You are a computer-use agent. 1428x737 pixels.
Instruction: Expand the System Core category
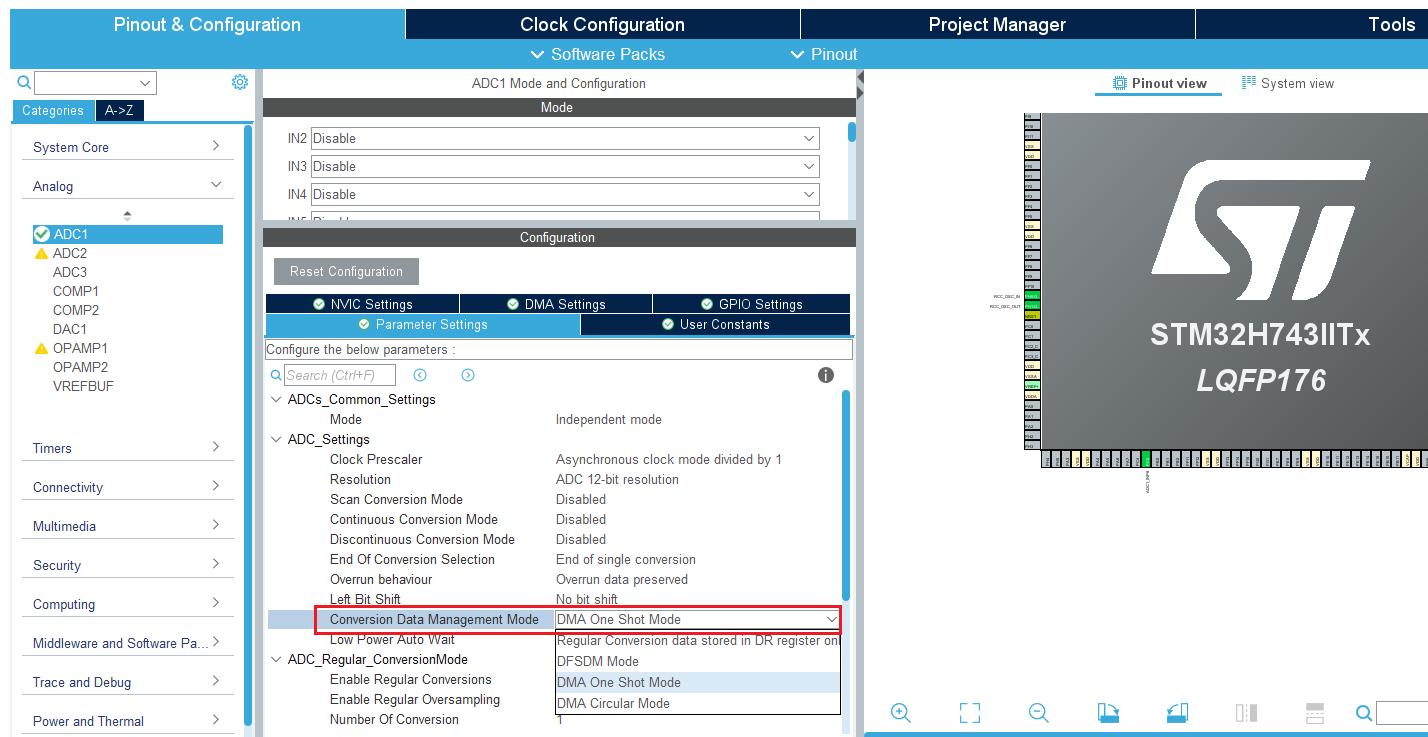[x=215, y=146]
